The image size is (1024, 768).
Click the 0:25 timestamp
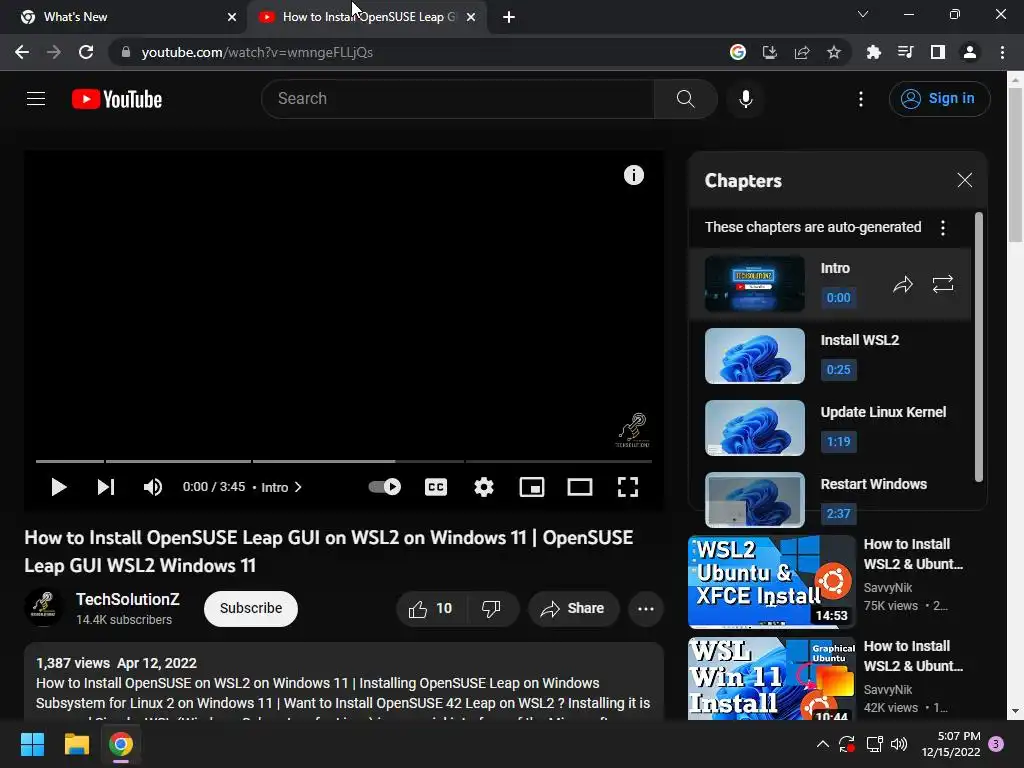click(x=839, y=370)
